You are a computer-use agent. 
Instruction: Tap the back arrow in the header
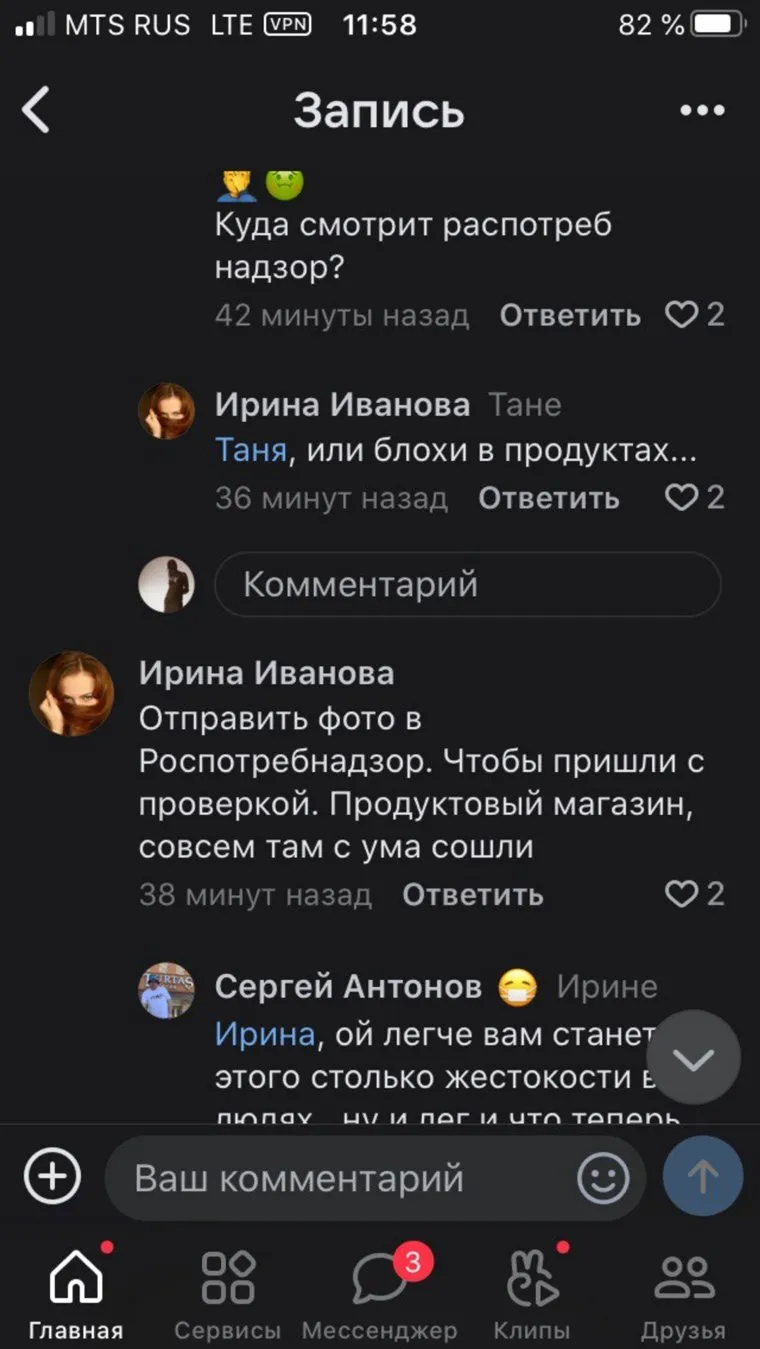tap(36, 110)
